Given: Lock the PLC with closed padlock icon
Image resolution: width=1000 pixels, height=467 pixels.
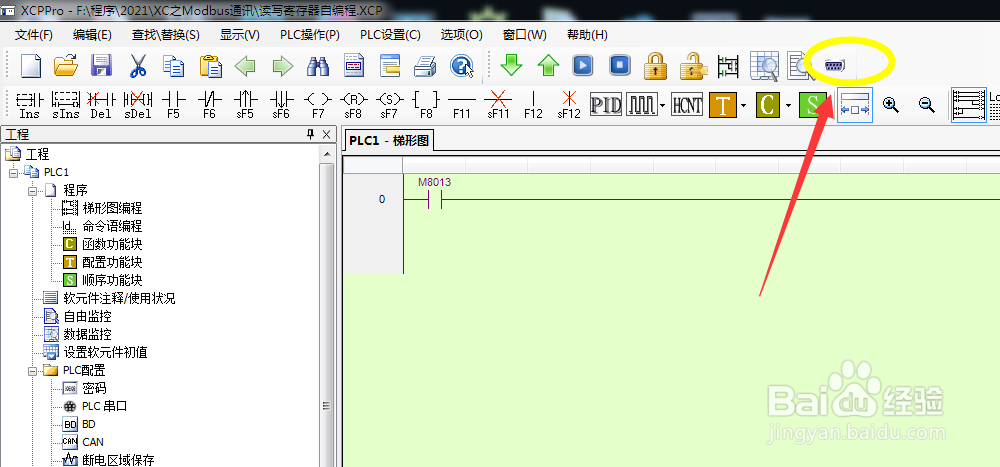Looking at the screenshot, I should (655, 66).
